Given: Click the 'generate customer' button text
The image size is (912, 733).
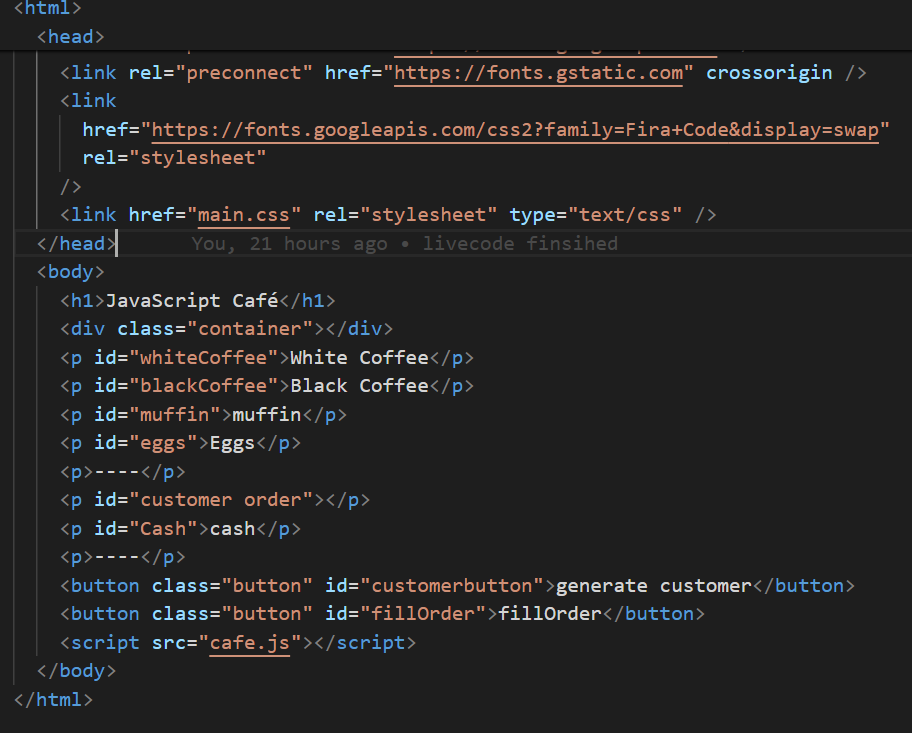Looking at the screenshot, I should (x=653, y=586).
